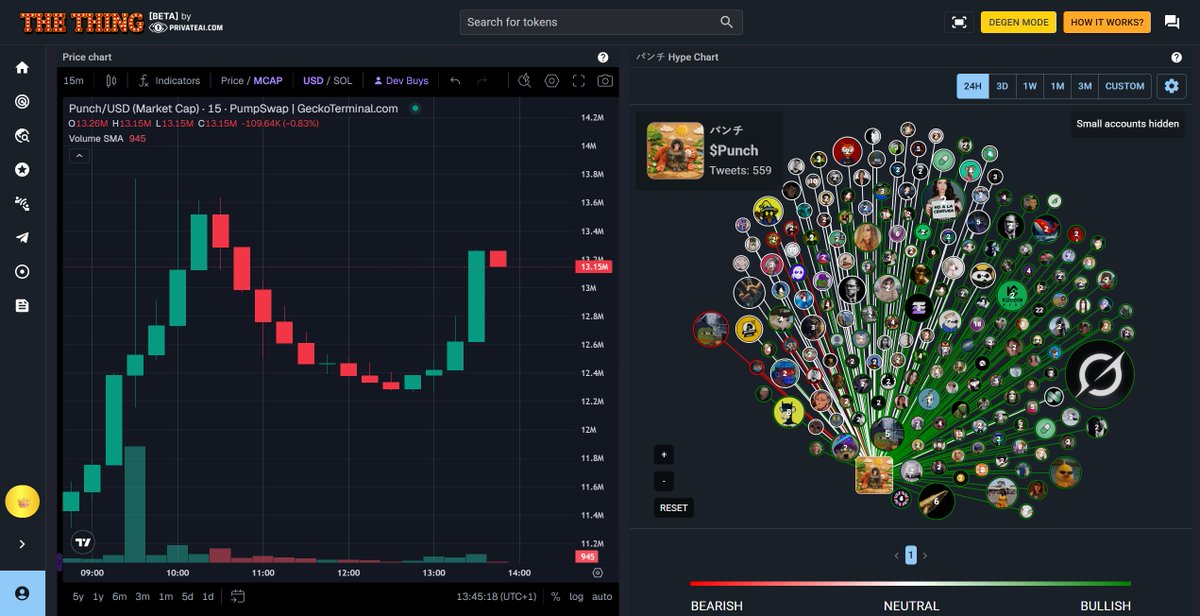Viewport: 1200px width, 616px height.
Task: Select the 3M hype timeframe tab
Action: click(1084, 86)
